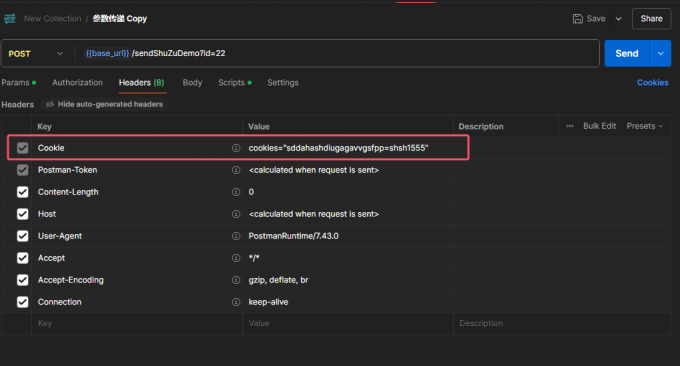This screenshot has width=680, height=366.
Task: Toggle the Cookie header checkbox
Action: [23, 148]
